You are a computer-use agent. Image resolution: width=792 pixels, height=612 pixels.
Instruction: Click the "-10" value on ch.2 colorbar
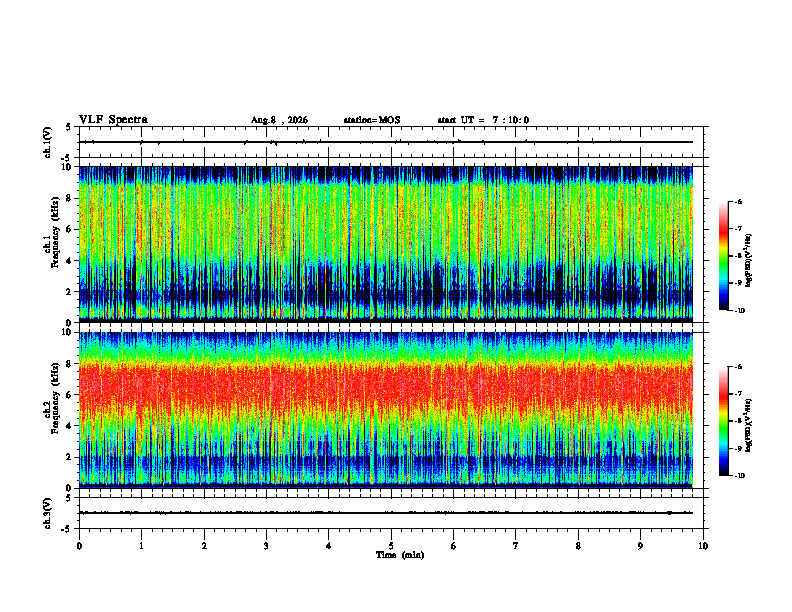point(739,476)
